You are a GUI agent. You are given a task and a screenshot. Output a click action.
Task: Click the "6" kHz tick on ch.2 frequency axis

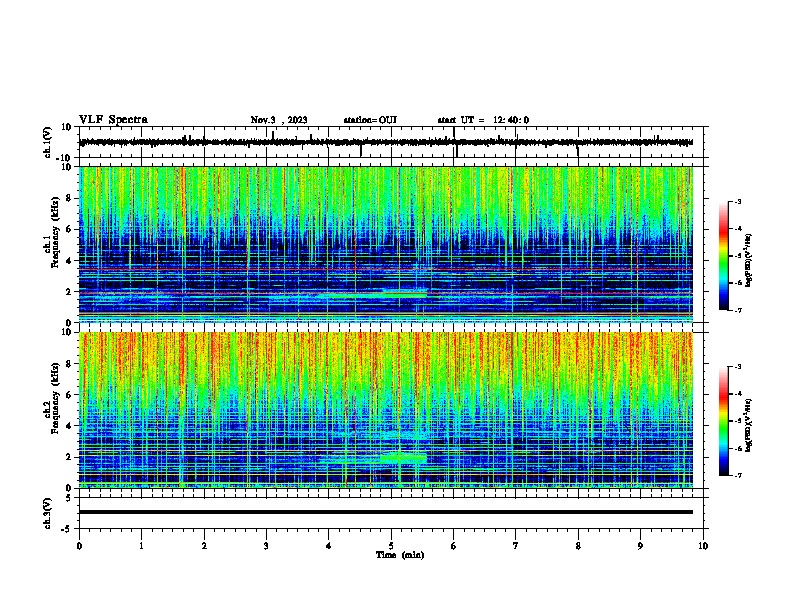(69, 395)
